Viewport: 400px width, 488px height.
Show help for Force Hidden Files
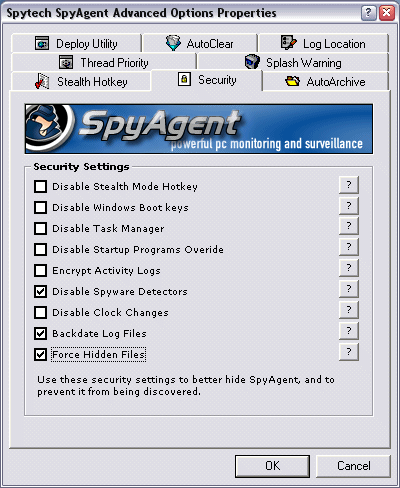(349, 352)
